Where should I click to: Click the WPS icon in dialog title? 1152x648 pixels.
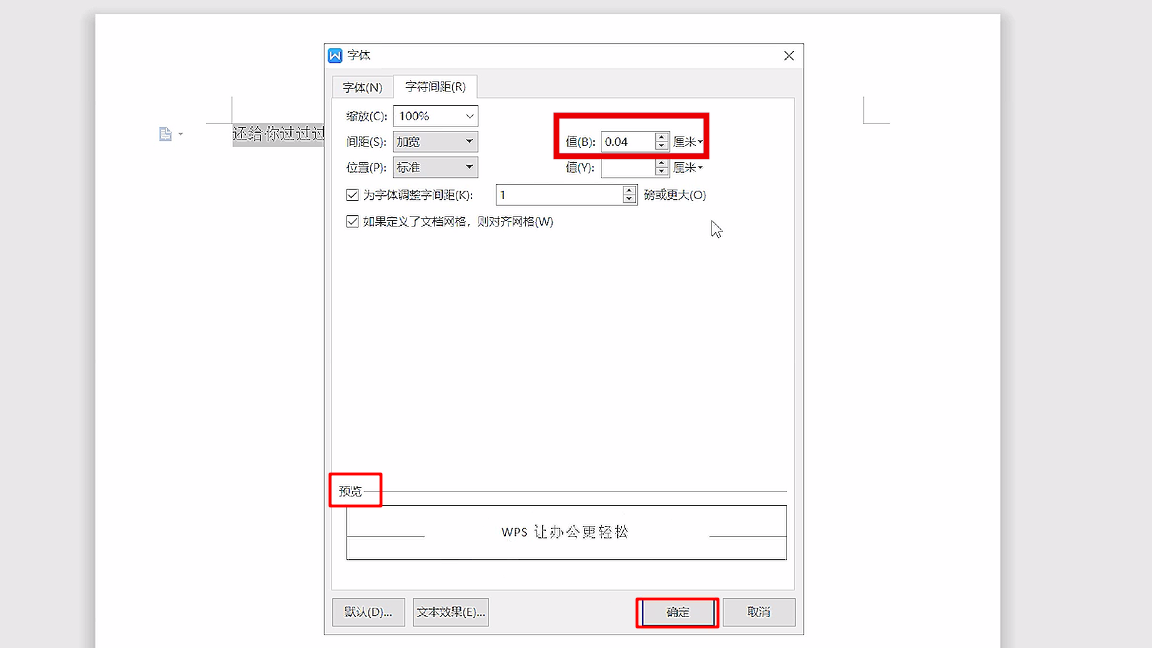point(335,55)
